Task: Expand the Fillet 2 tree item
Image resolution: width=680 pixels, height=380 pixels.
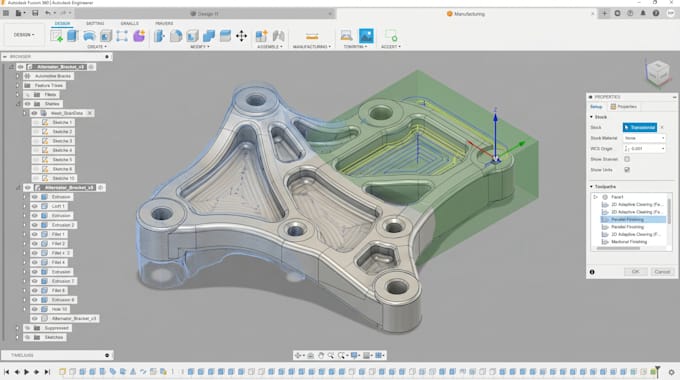Action: click(x=24, y=244)
